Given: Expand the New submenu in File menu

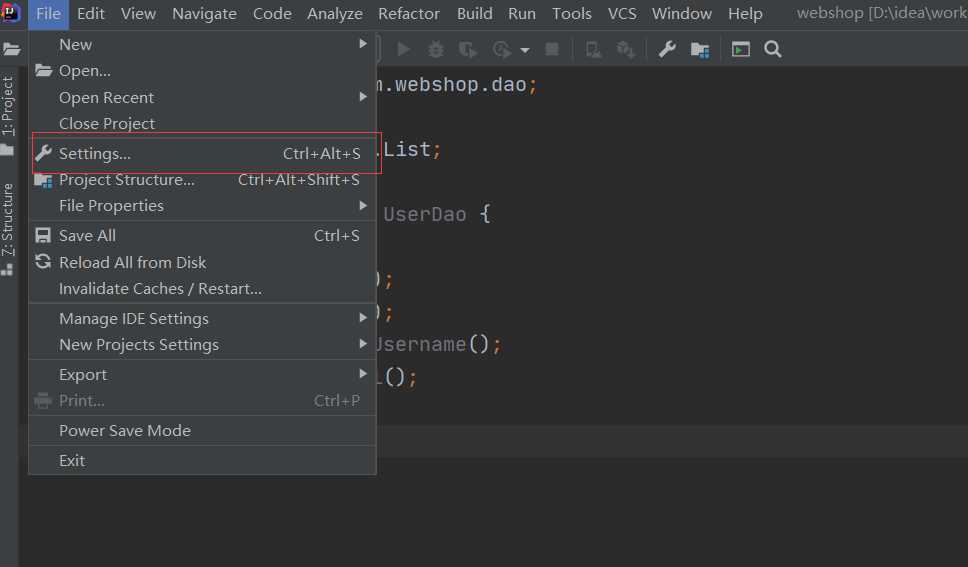Looking at the screenshot, I should point(202,44).
